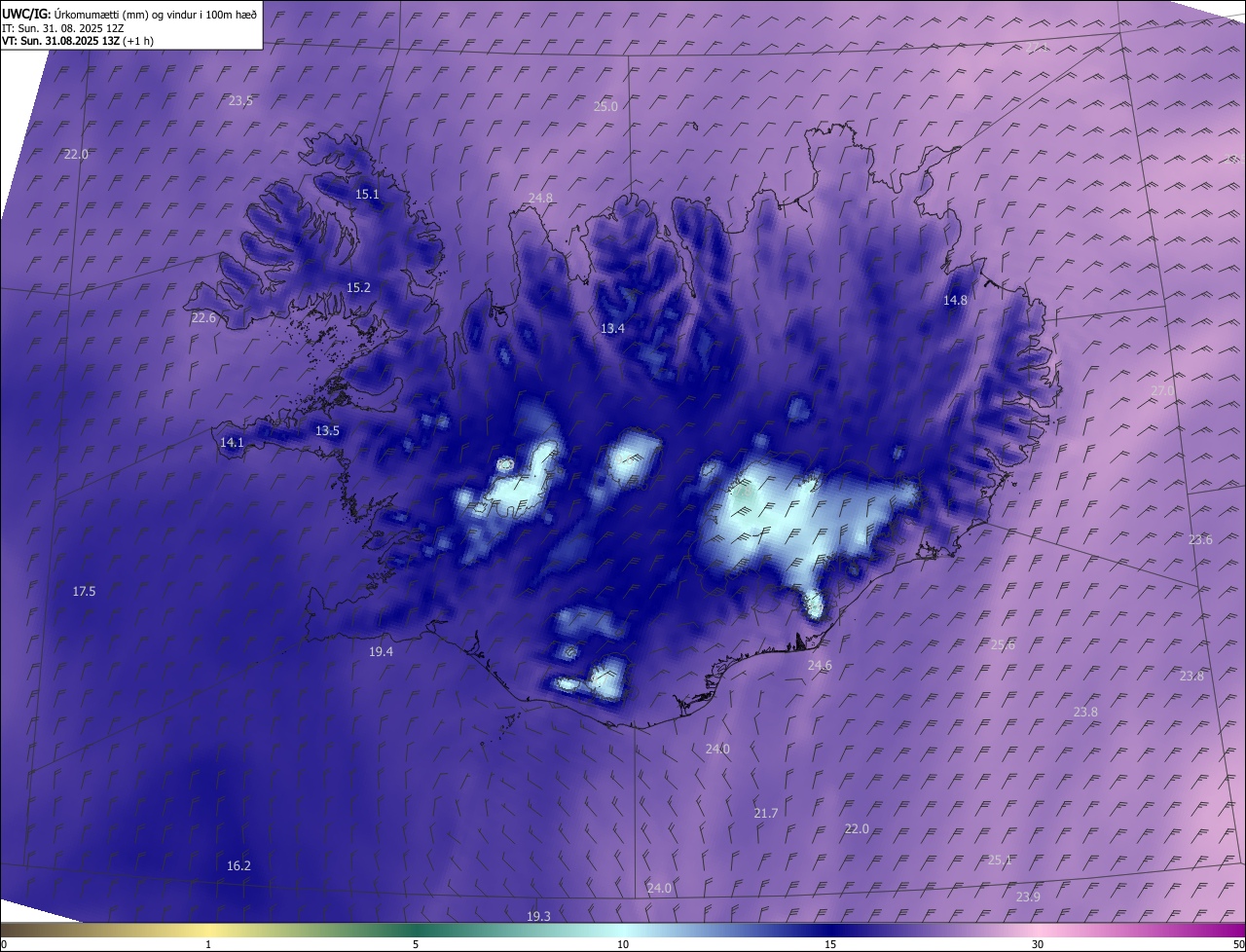Click the 23.5 value label on the map
Viewport: 1246px width, 952px height.
coord(240,101)
